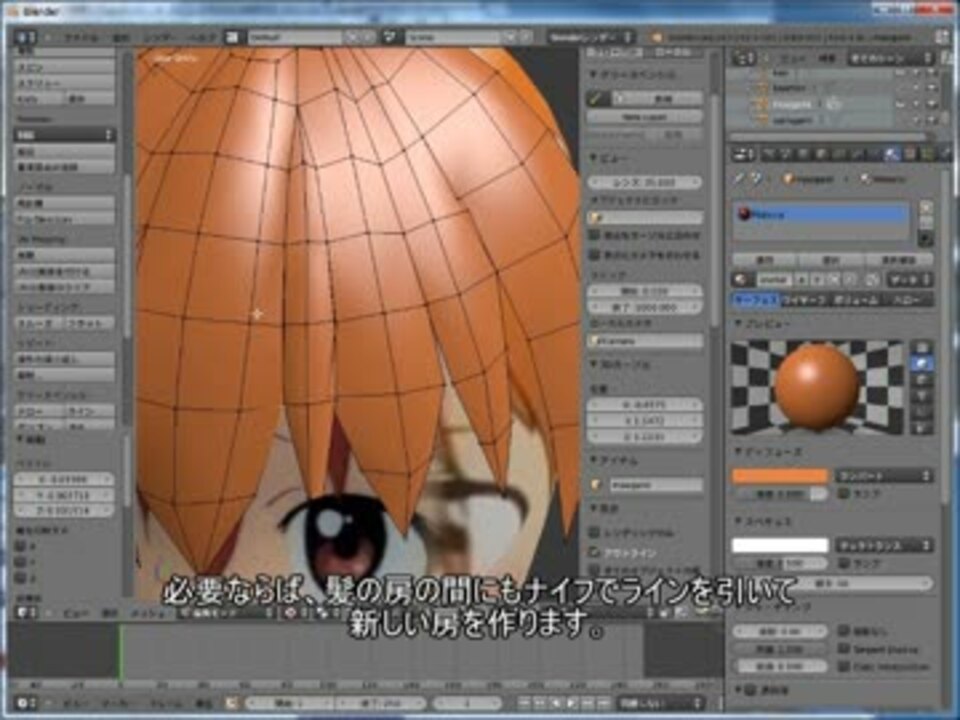Click the material browse sphere icon
Image resolution: width=960 pixels, height=720 pixels.
(x=741, y=280)
